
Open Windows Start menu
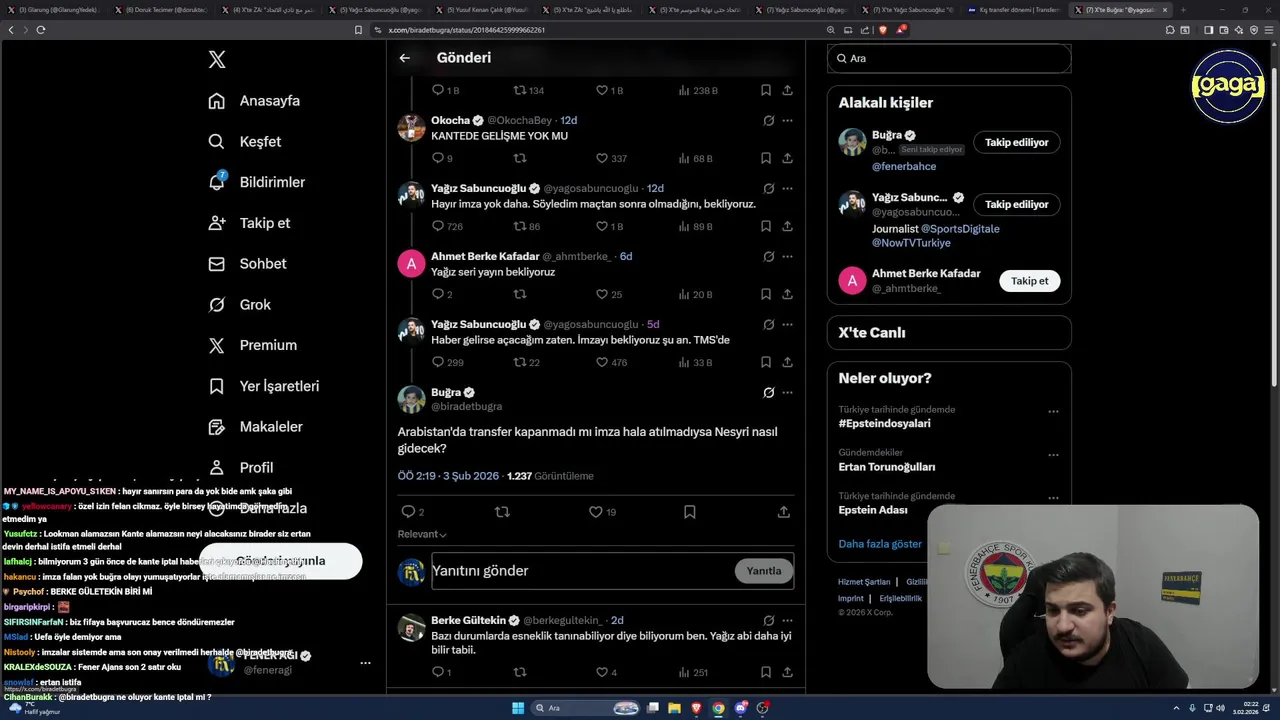(x=518, y=708)
